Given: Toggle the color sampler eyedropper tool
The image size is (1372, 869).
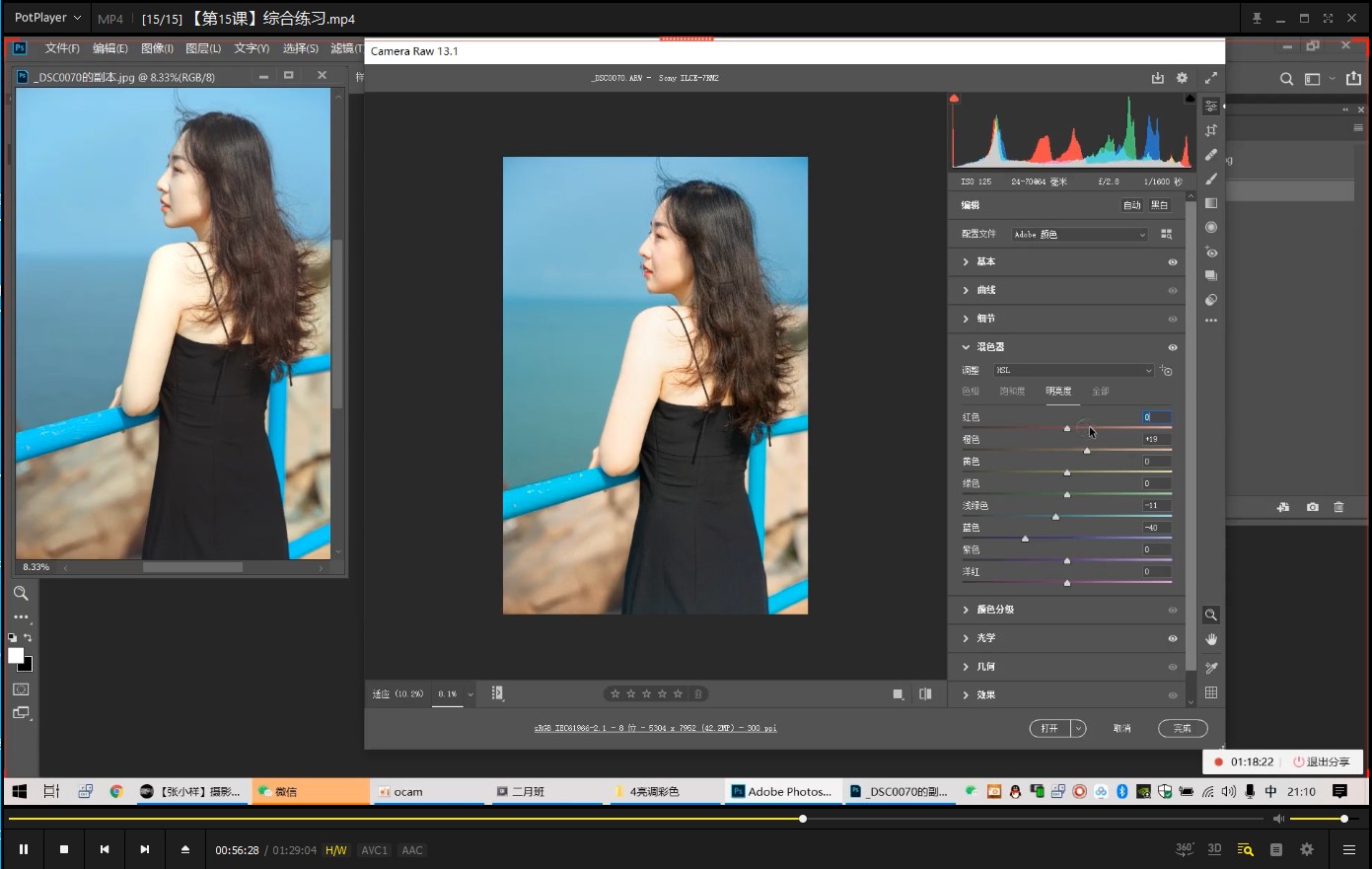Looking at the screenshot, I should (x=1211, y=668).
